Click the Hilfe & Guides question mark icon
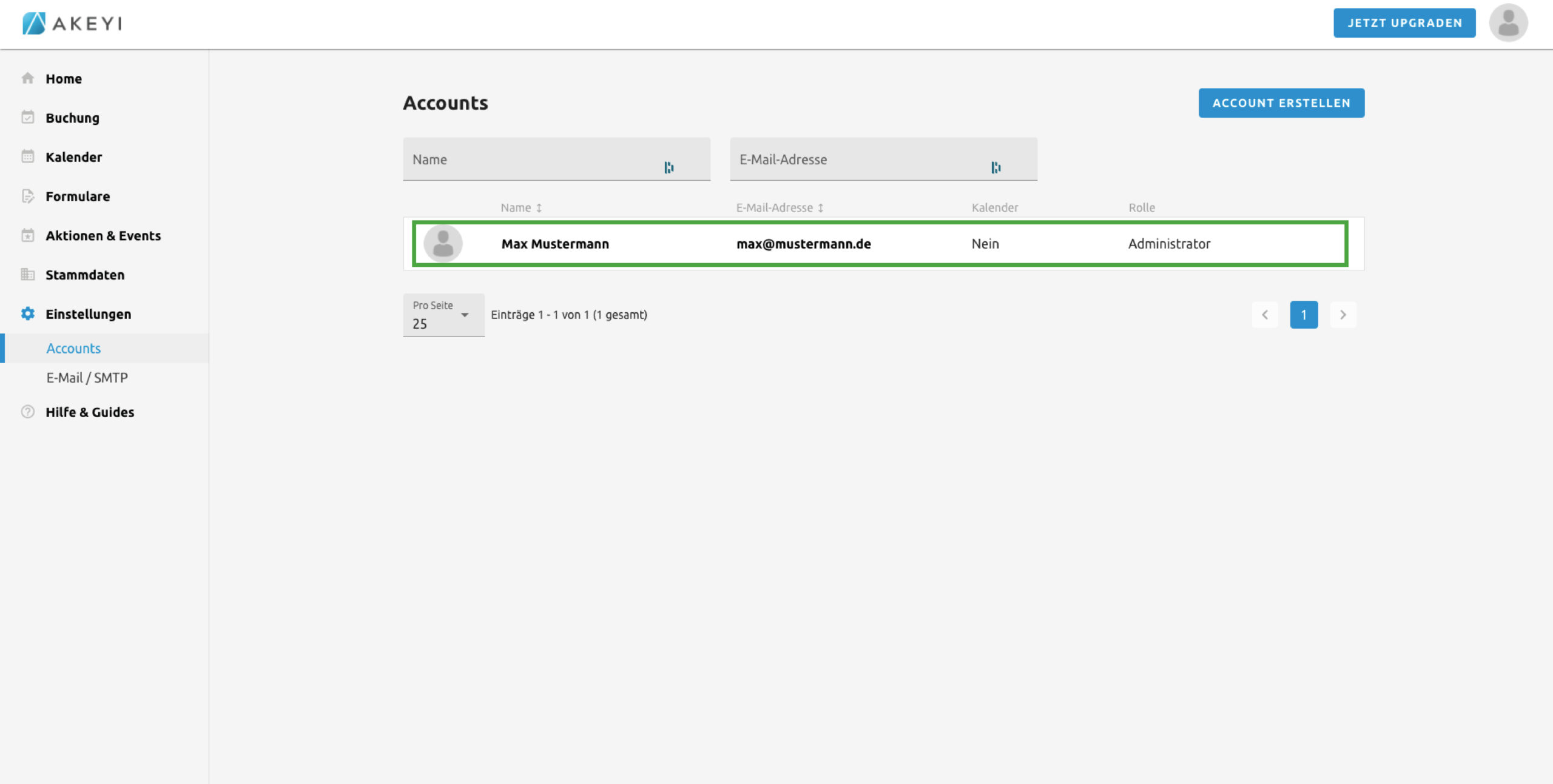This screenshot has width=1553, height=784. click(x=27, y=412)
